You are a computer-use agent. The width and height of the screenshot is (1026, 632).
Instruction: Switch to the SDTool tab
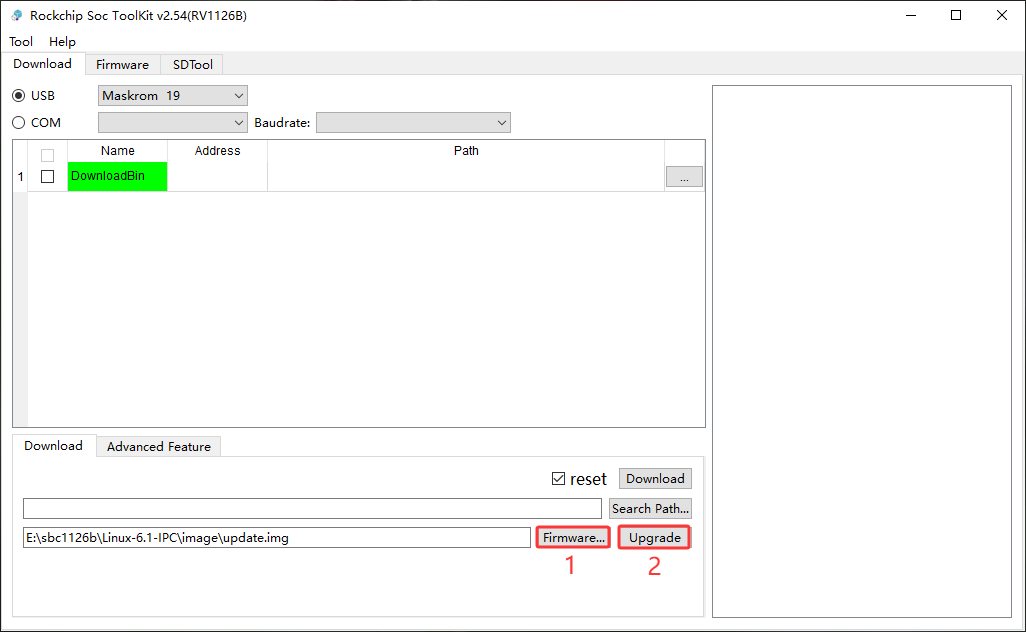[x=192, y=65]
